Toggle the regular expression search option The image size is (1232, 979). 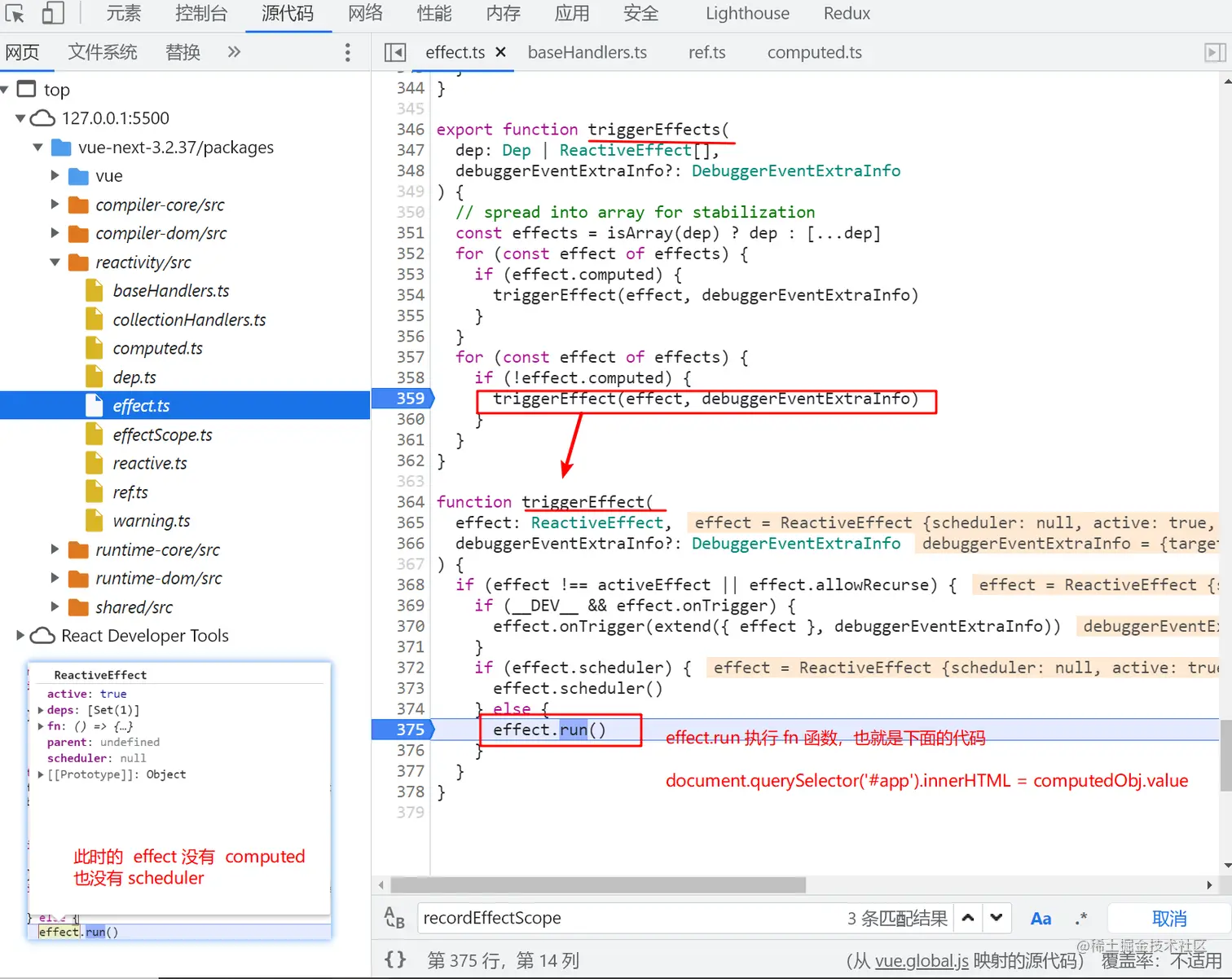[x=1081, y=919]
